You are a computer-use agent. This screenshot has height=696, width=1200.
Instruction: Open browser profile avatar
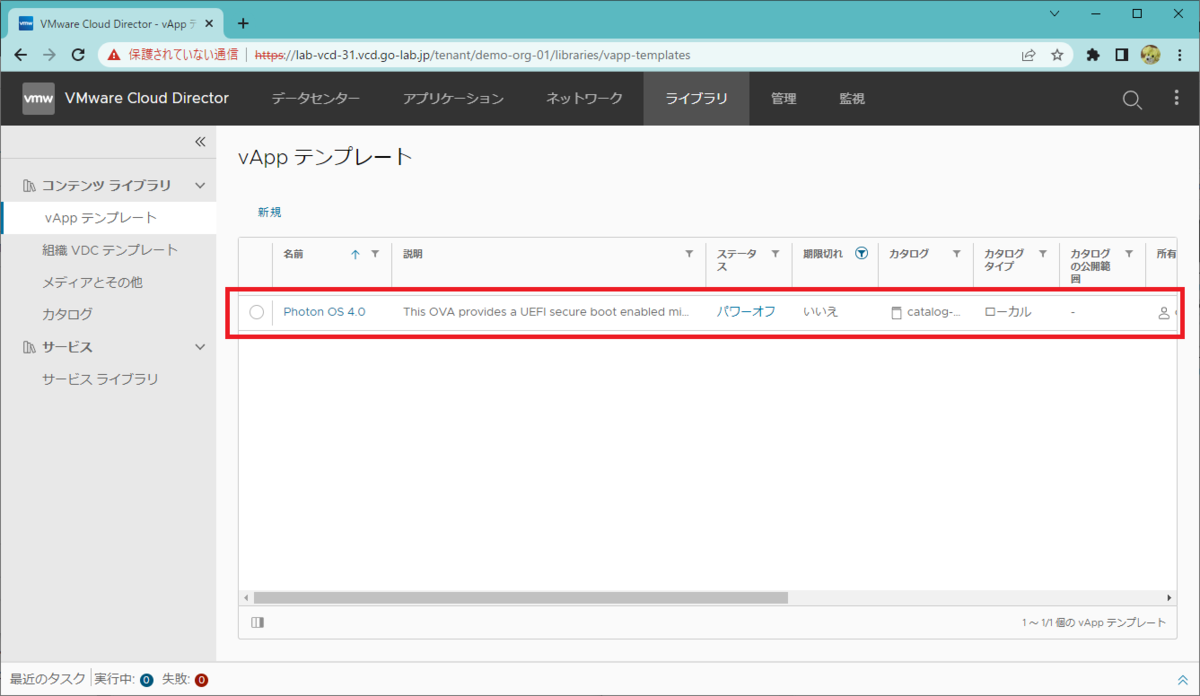tap(1150, 55)
